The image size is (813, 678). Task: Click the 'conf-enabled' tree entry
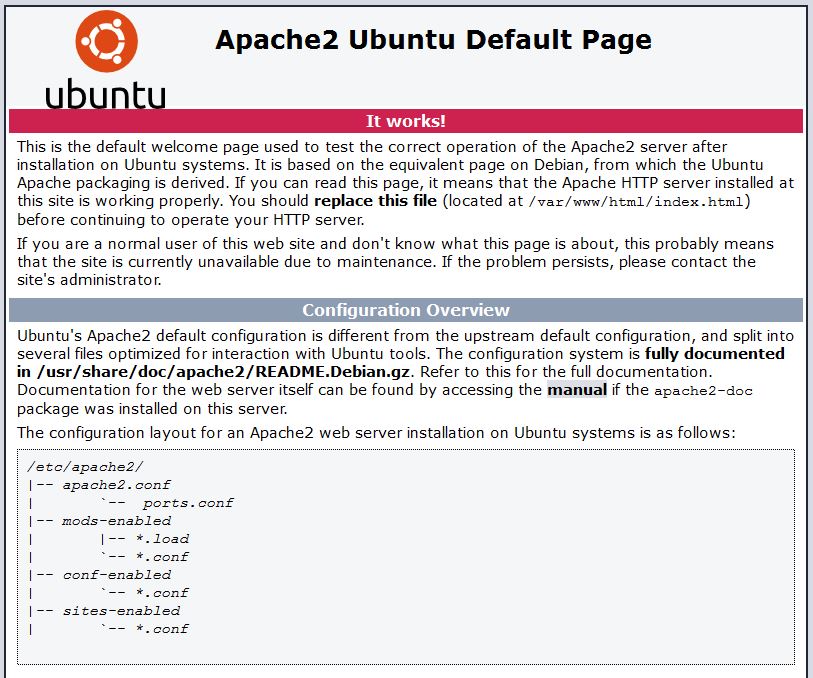[x=117, y=574]
